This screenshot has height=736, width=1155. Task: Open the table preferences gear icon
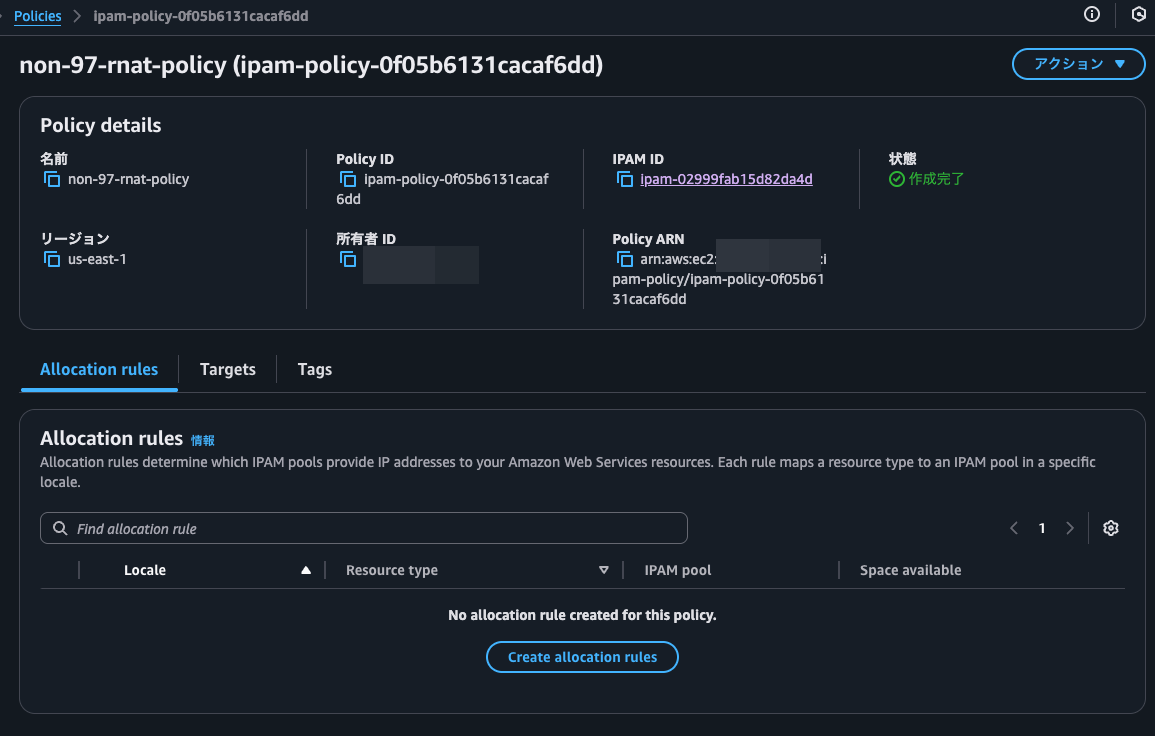tap(1110, 528)
